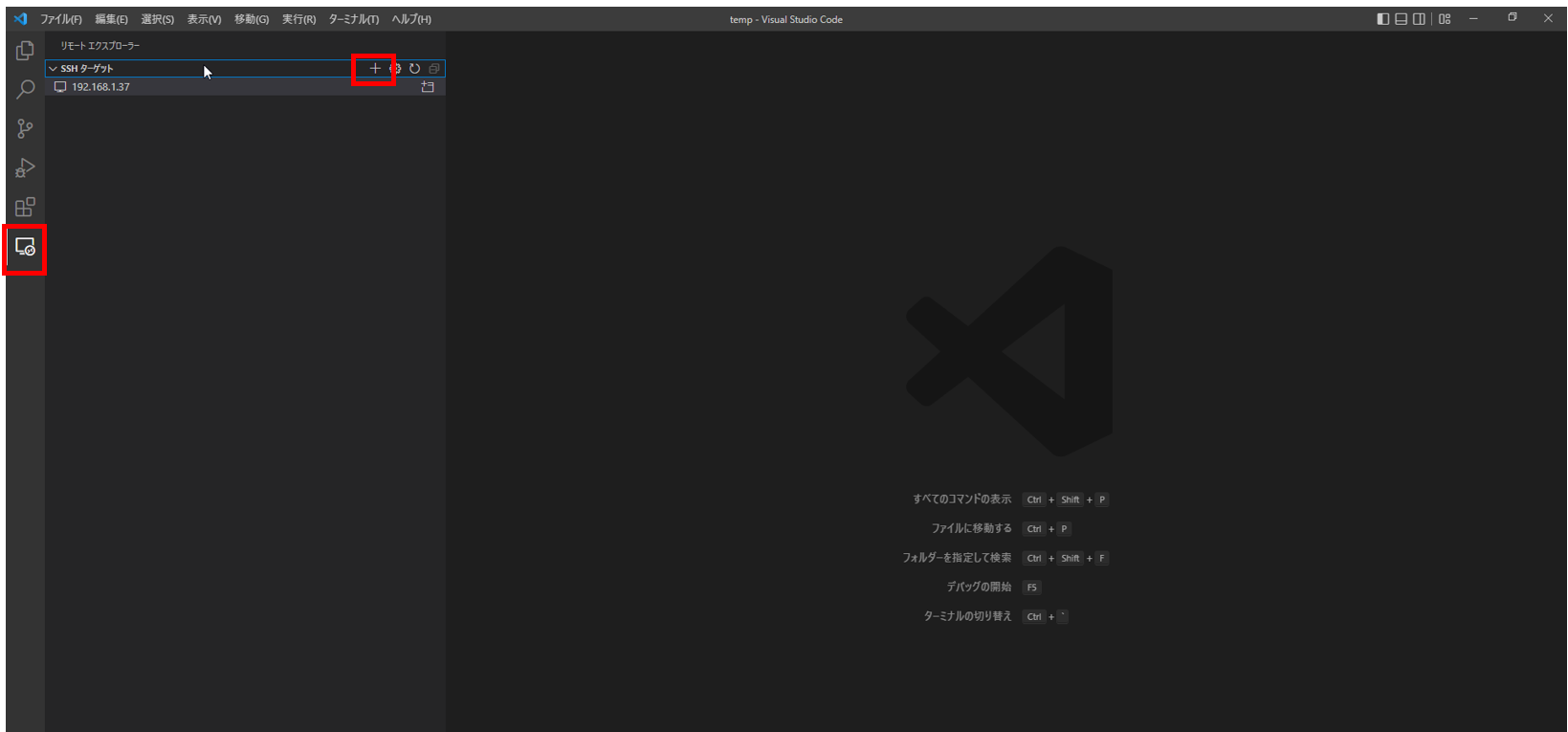Toggle the secondary side bar layout button

[x=1419, y=19]
